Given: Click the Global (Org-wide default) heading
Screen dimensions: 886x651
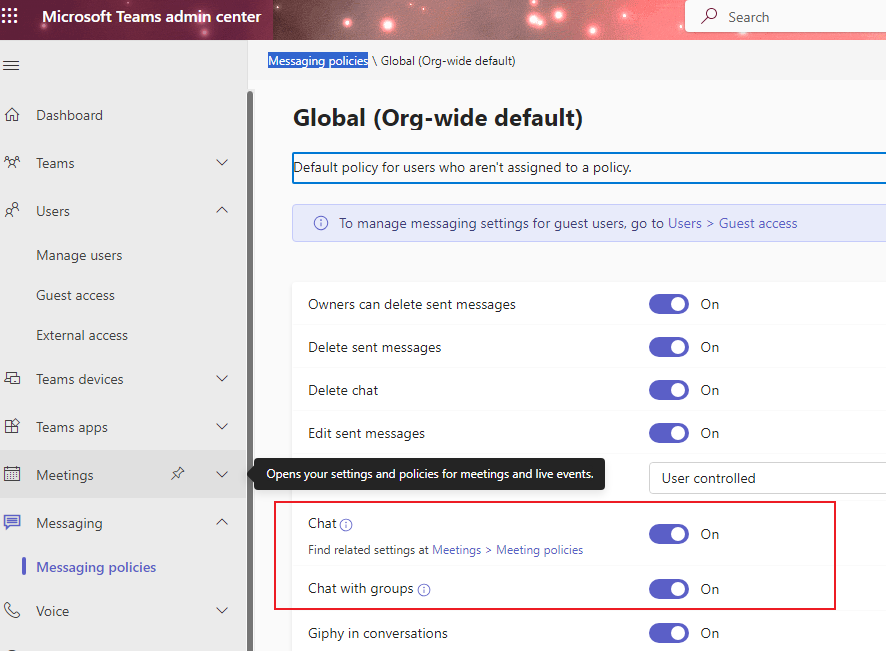Looking at the screenshot, I should click(438, 118).
